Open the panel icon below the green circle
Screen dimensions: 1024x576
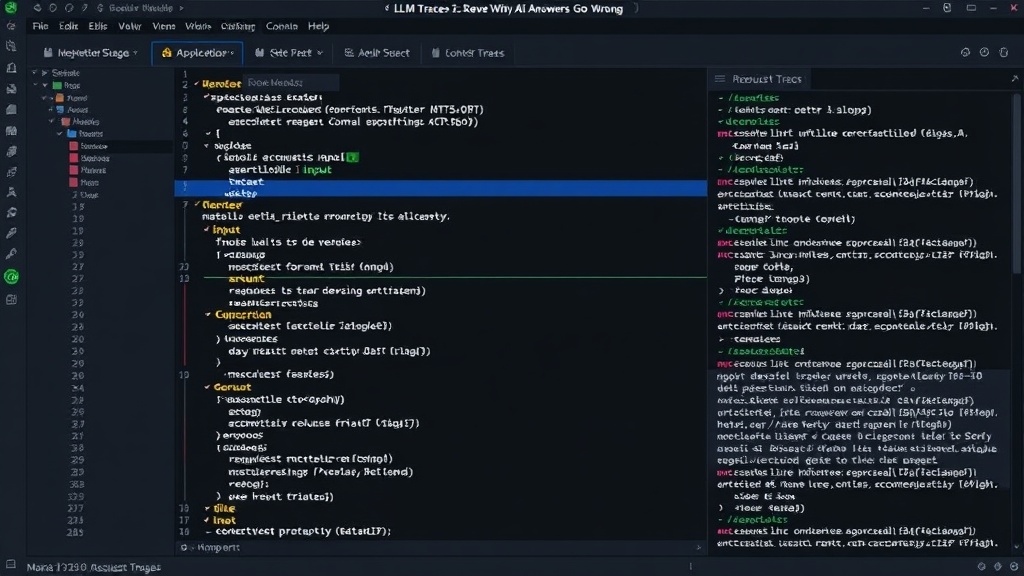point(11,300)
